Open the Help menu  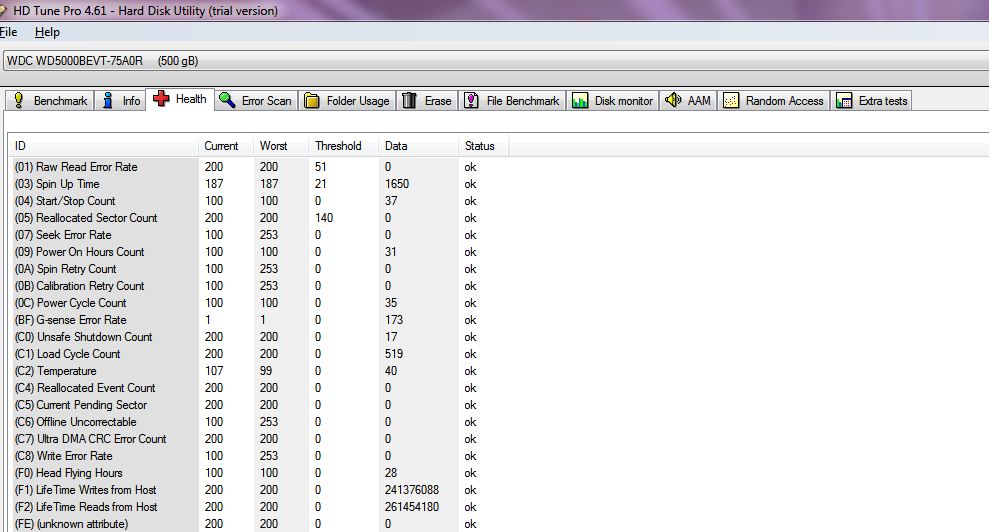point(47,32)
